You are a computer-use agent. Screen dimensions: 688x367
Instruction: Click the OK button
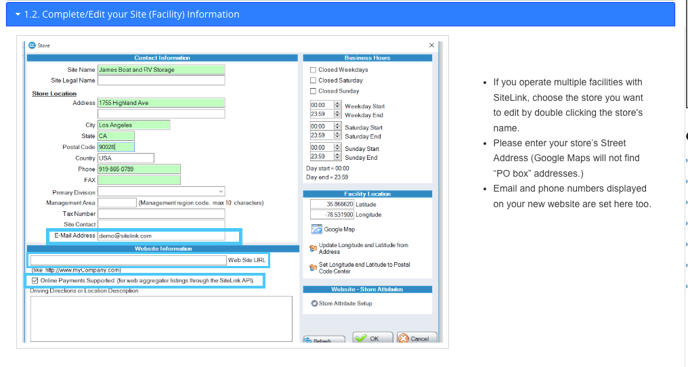point(373,338)
